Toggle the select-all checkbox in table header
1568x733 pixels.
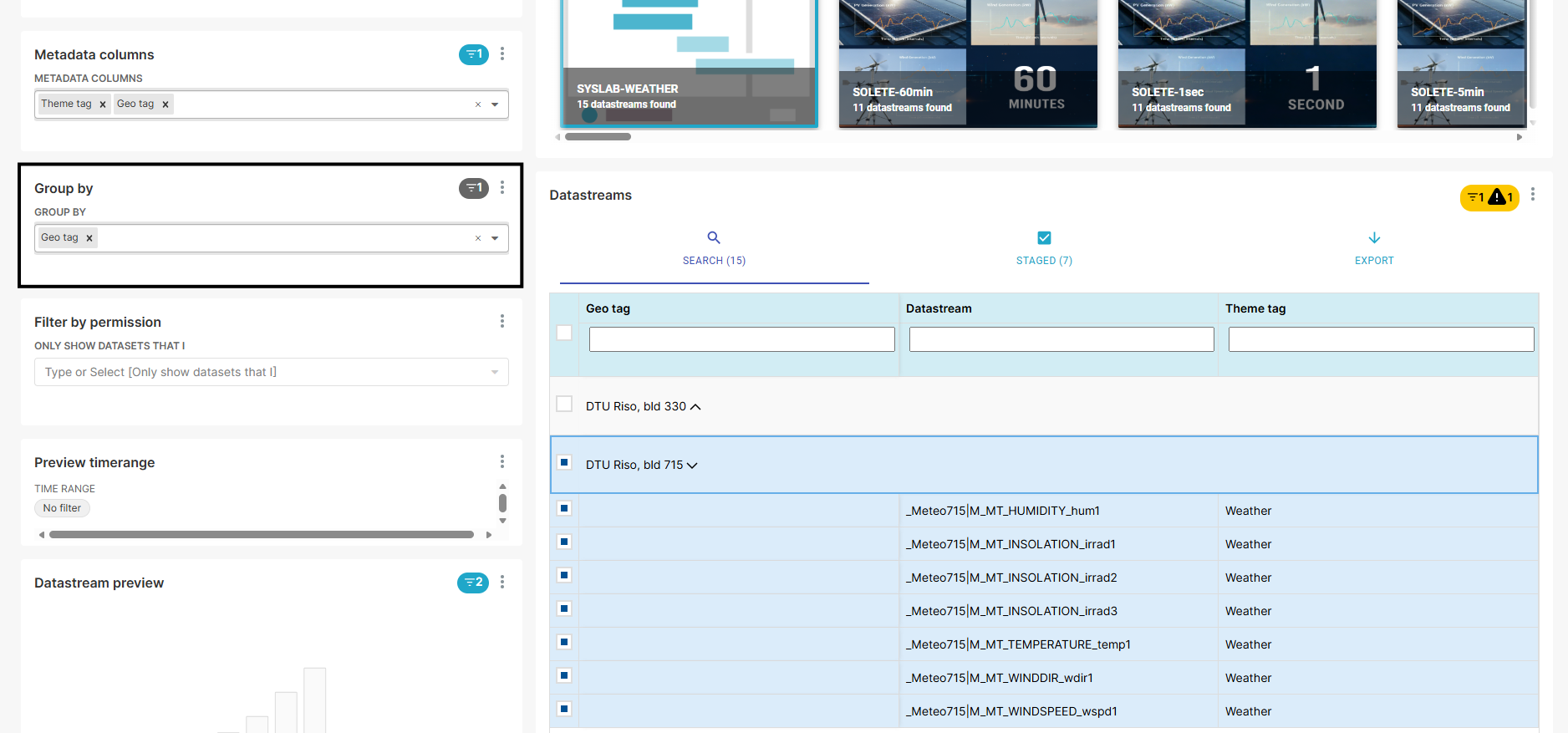coord(564,333)
